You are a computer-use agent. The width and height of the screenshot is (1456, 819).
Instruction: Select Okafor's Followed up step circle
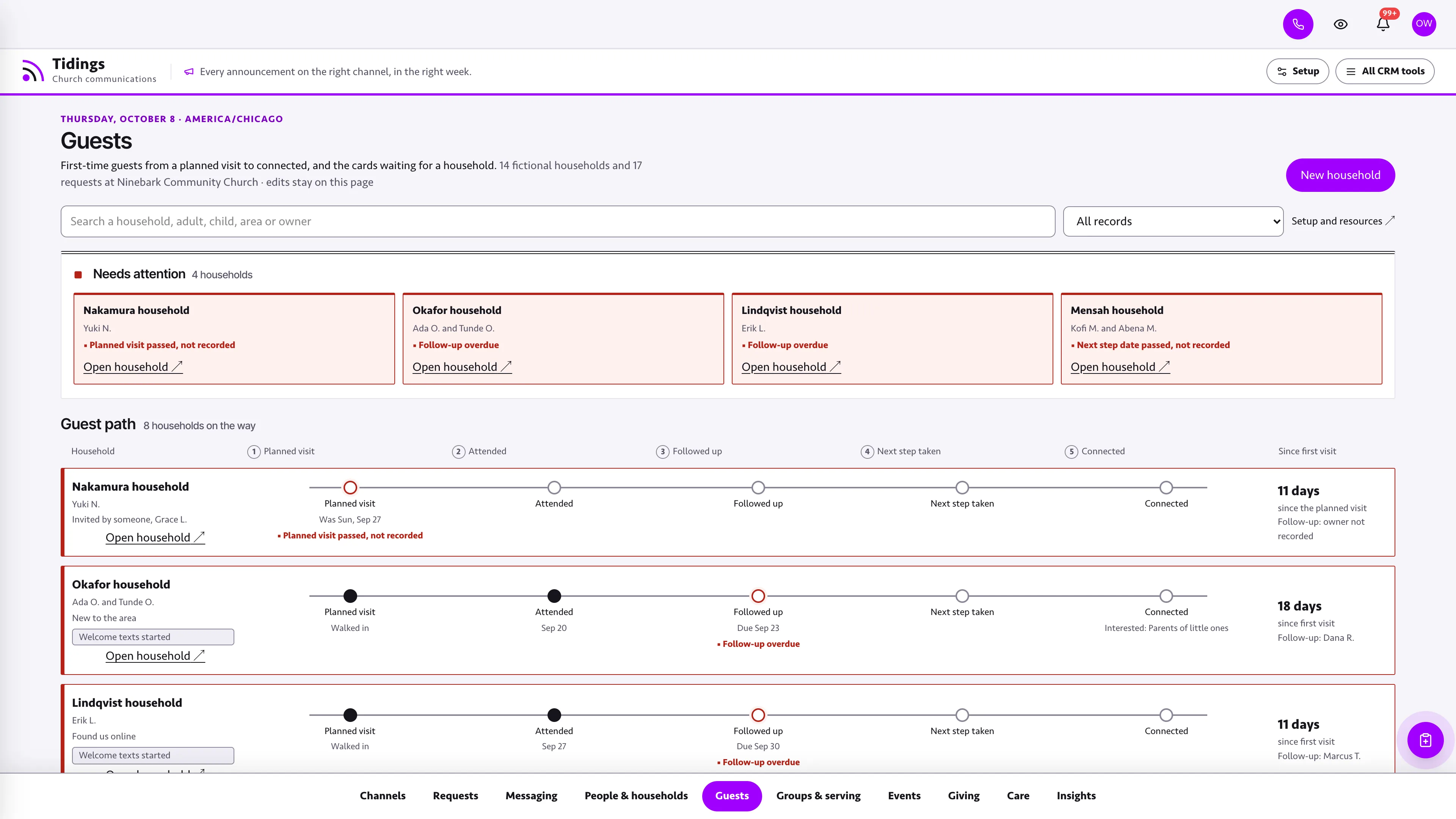758,596
